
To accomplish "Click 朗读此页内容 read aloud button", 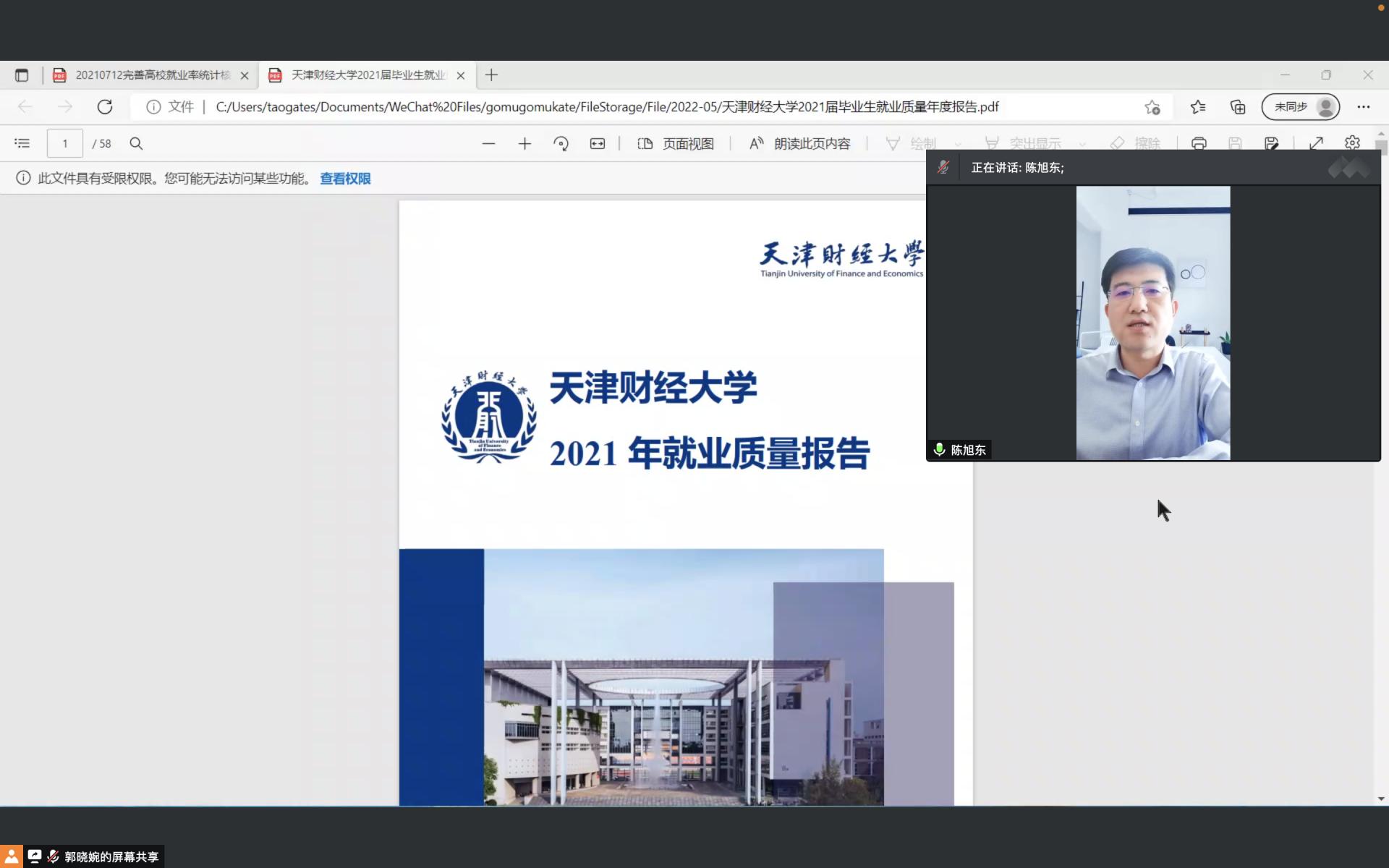I will (x=799, y=143).
